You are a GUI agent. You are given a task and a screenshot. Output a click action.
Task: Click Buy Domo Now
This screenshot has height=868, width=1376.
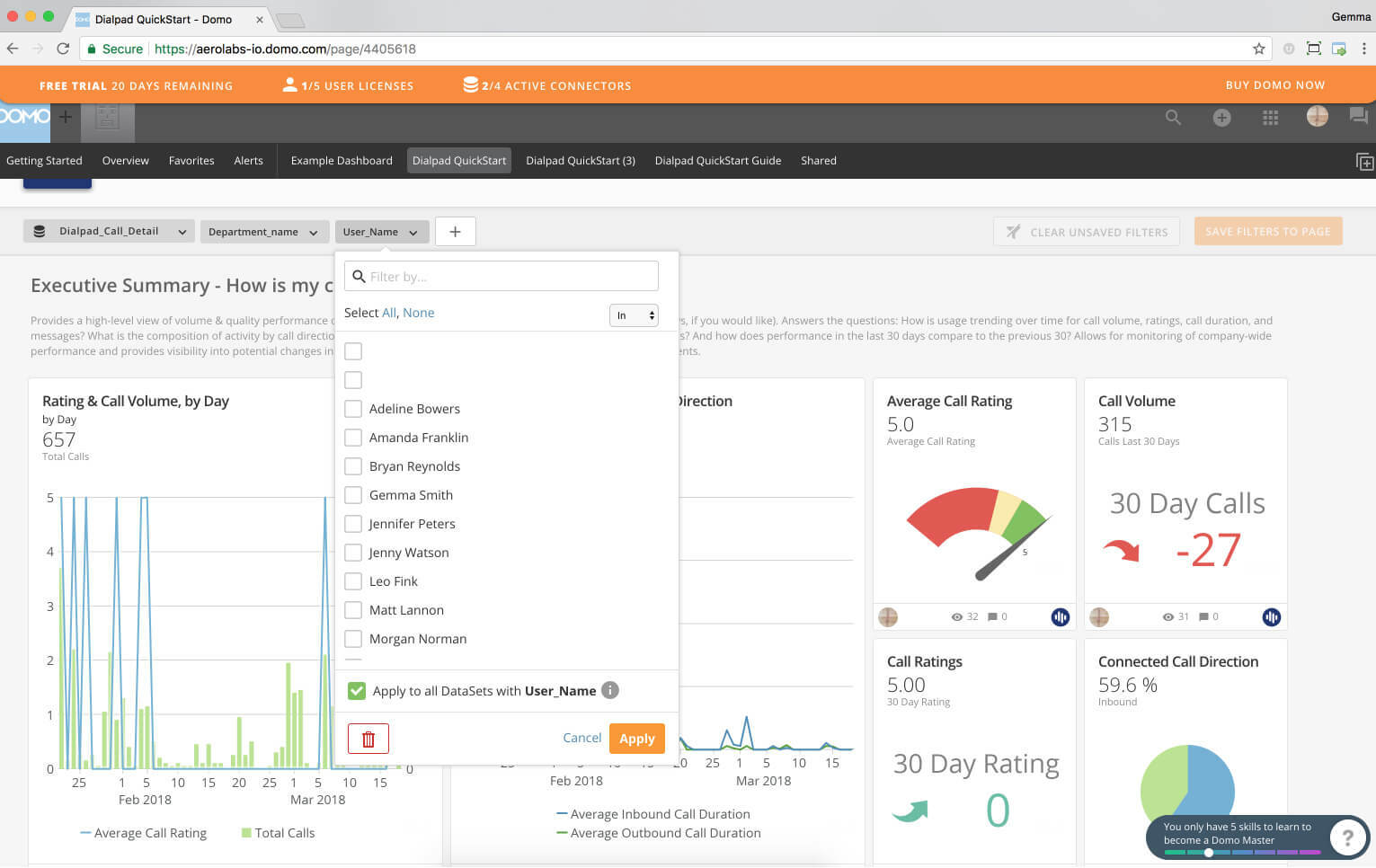[1275, 84]
